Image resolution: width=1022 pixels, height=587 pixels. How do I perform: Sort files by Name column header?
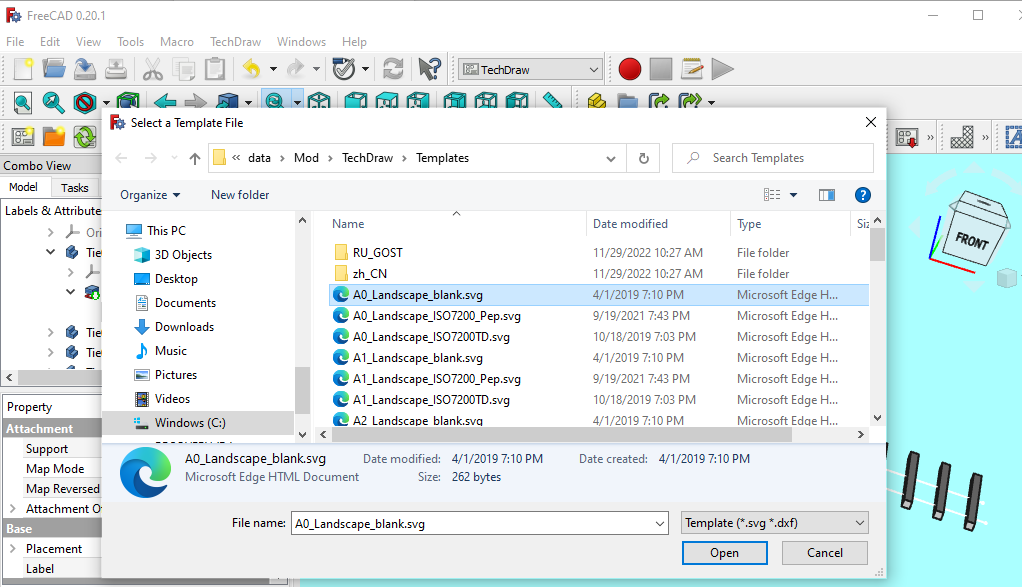tap(456, 223)
